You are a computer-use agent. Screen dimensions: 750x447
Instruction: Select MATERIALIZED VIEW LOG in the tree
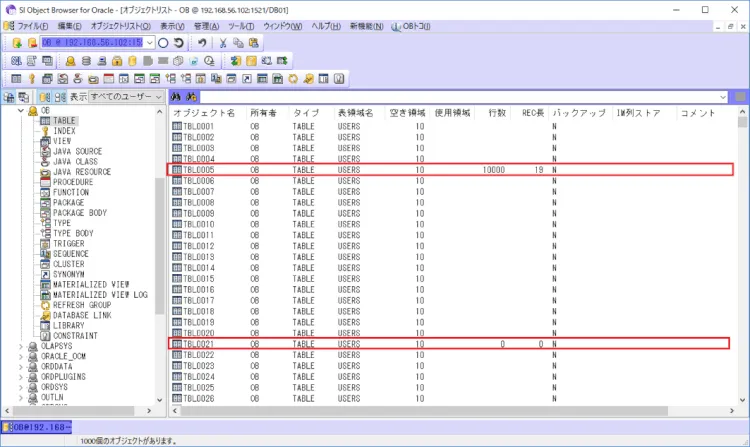pos(100,295)
